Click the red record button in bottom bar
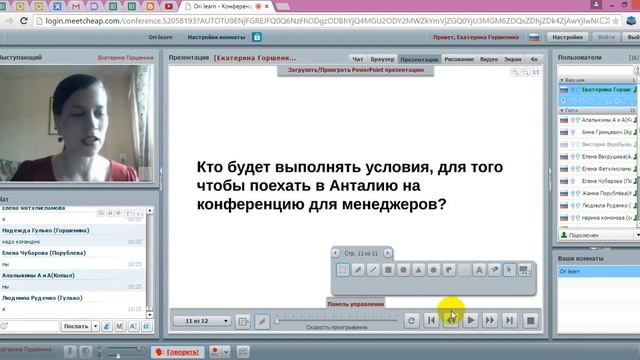 [215, 351]
